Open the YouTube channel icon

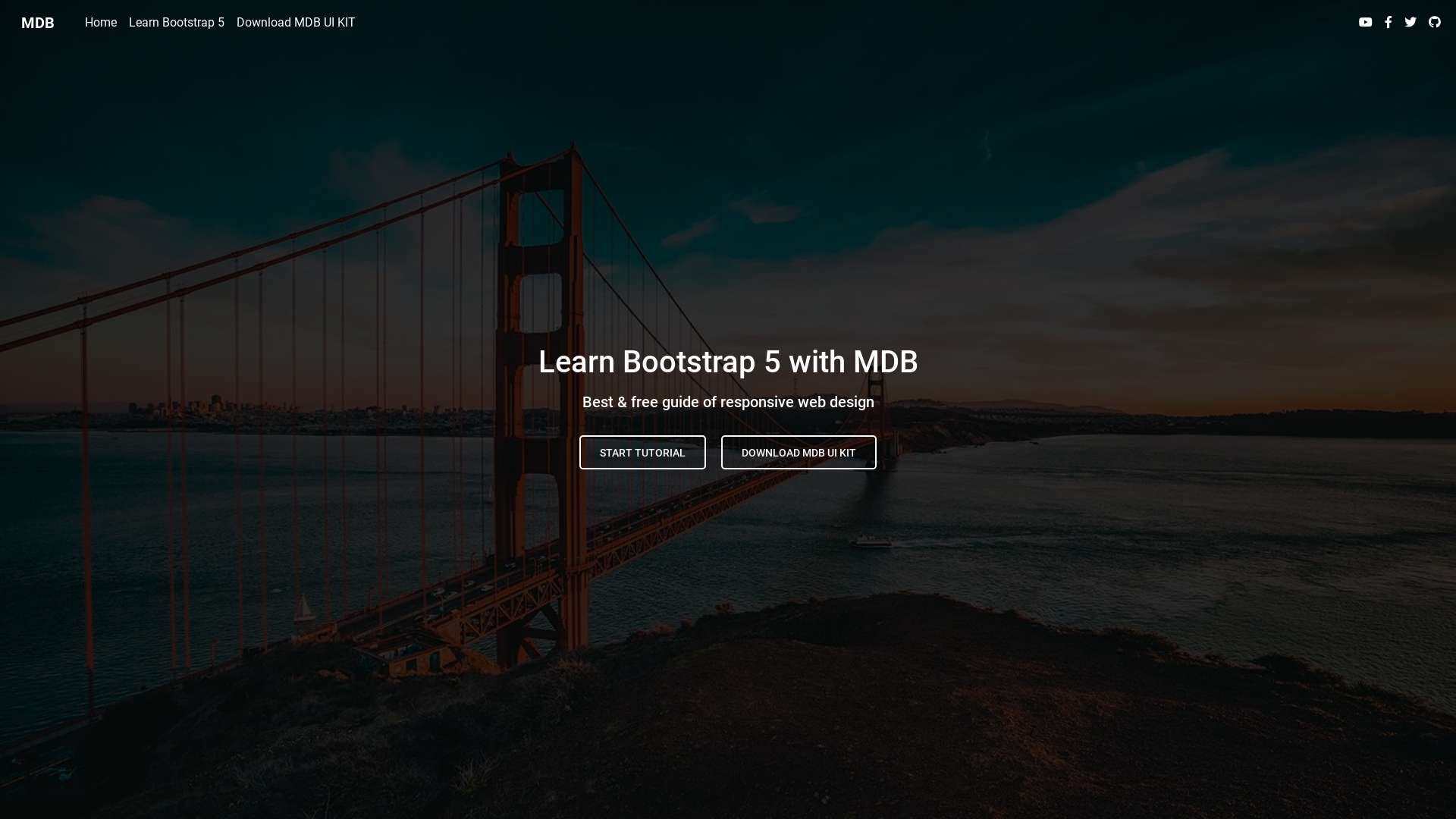point(1365,23)
